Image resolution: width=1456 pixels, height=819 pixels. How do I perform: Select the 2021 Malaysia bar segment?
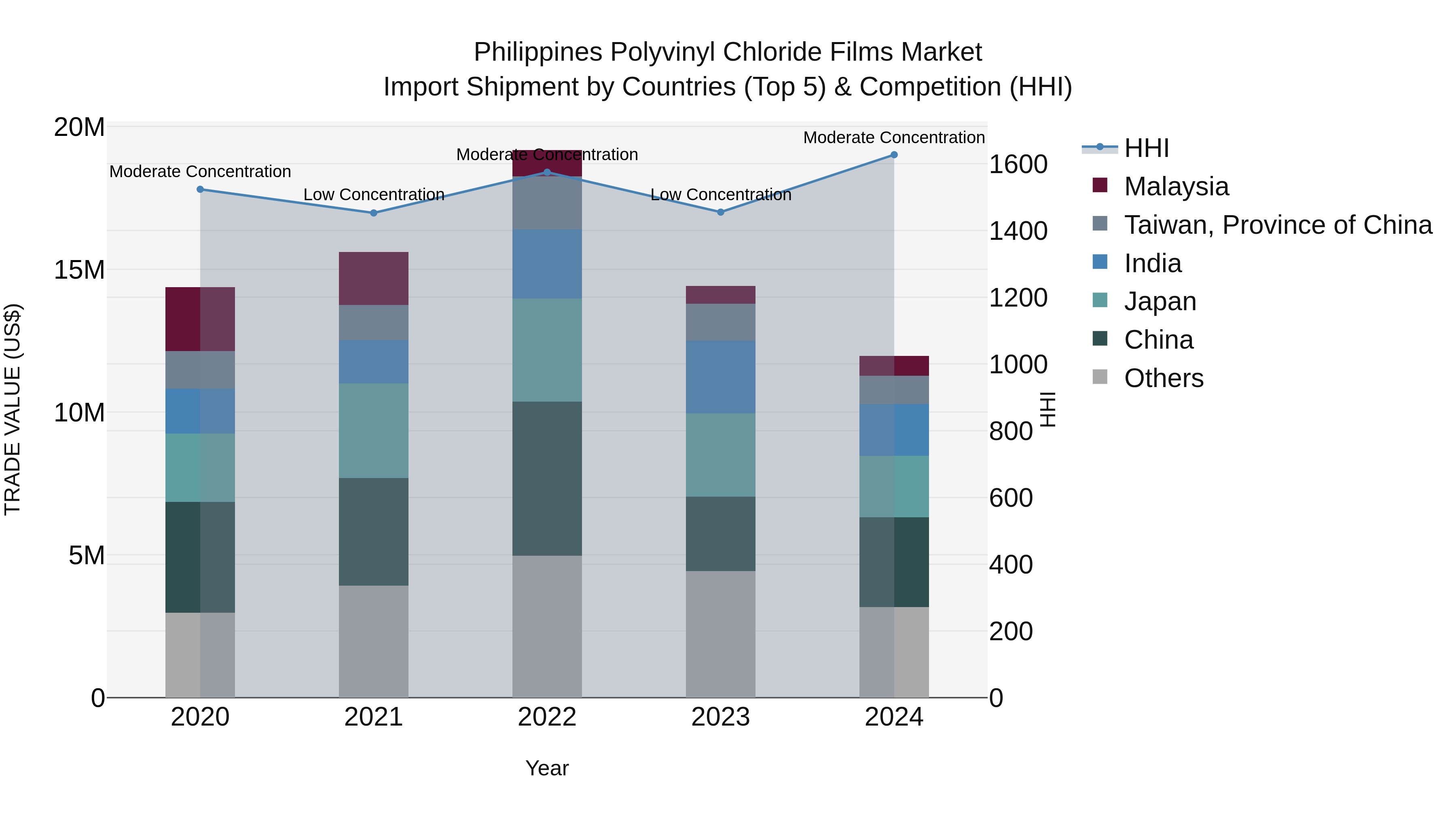click(x=374, y=279)
